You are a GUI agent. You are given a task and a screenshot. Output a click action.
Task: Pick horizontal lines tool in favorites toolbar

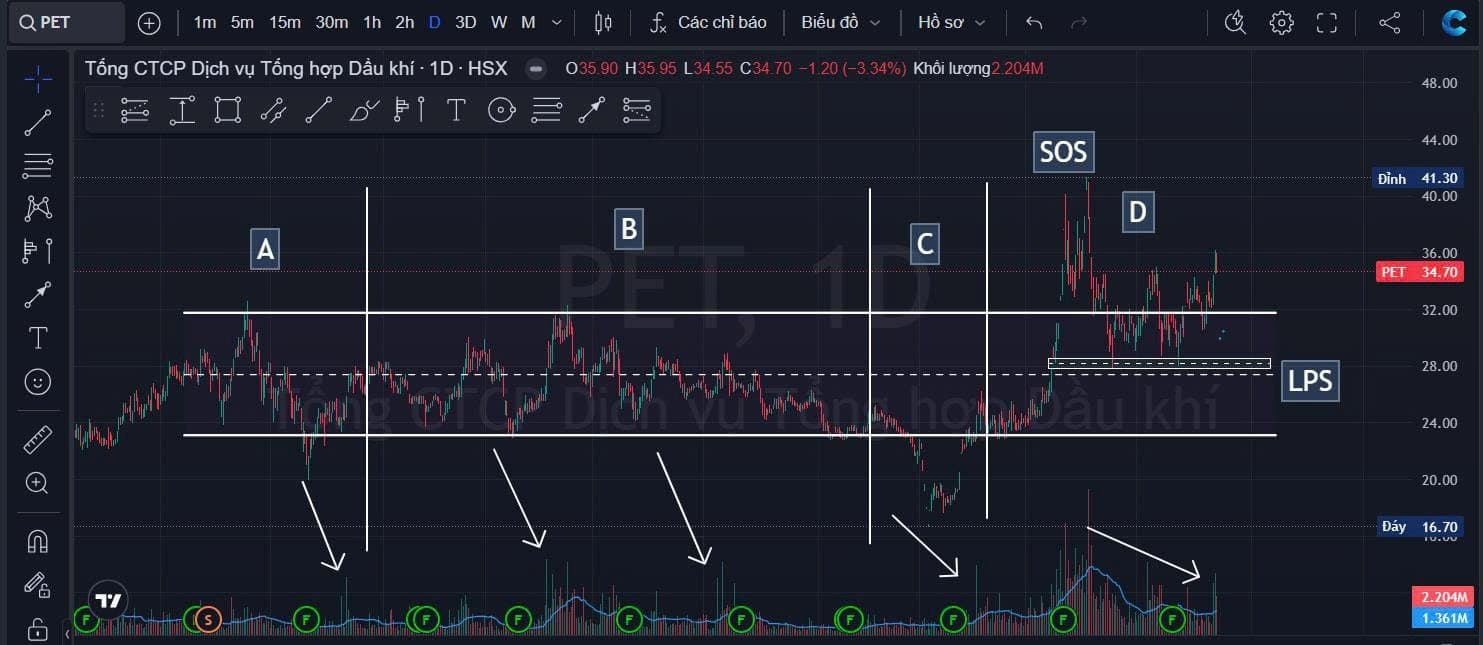pyautogui.click(x=547, y=109)
